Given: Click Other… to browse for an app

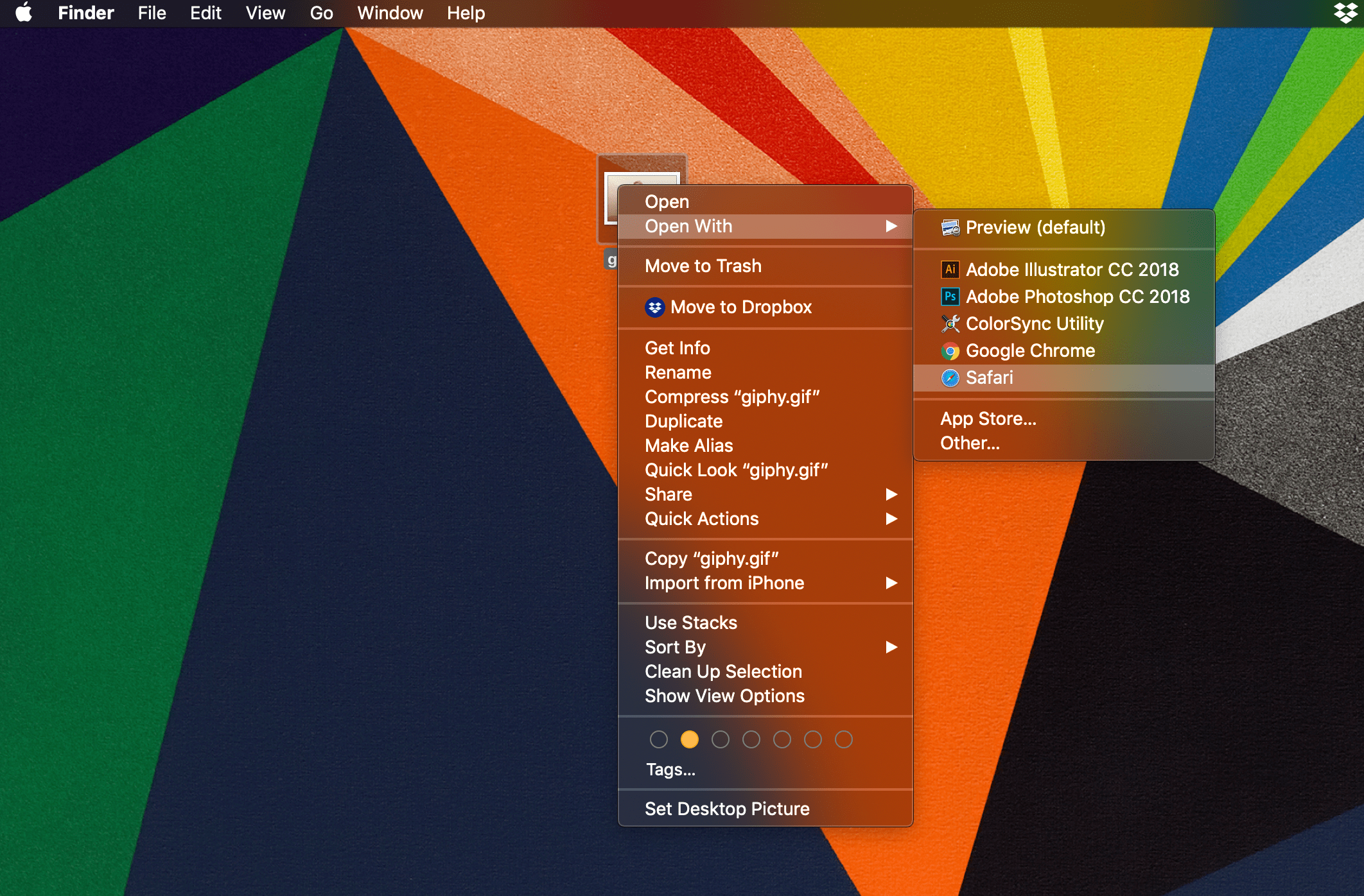Looking at the screenshot, I should tap(970, 442).
